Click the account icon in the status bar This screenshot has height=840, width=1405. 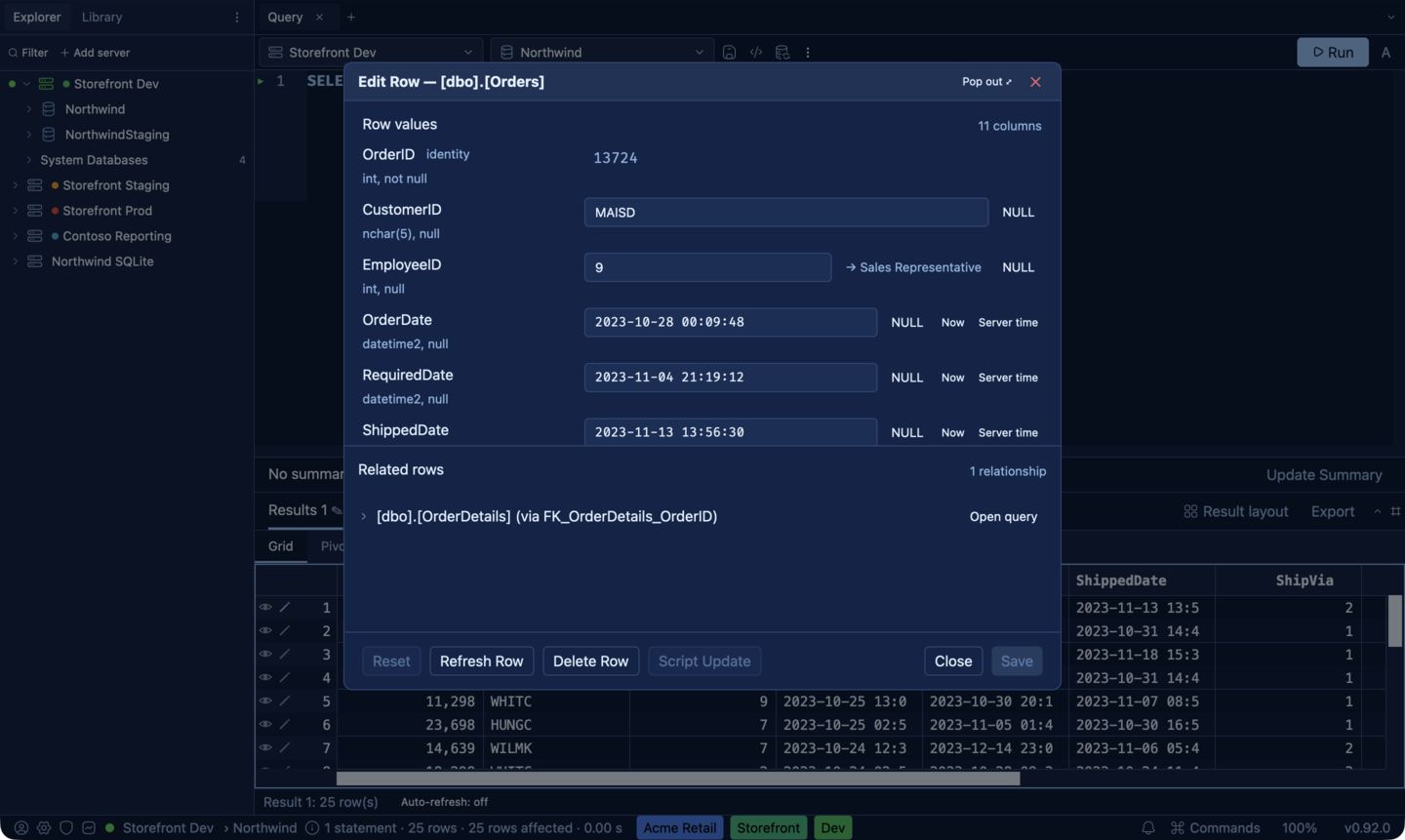tap(20, 827)
